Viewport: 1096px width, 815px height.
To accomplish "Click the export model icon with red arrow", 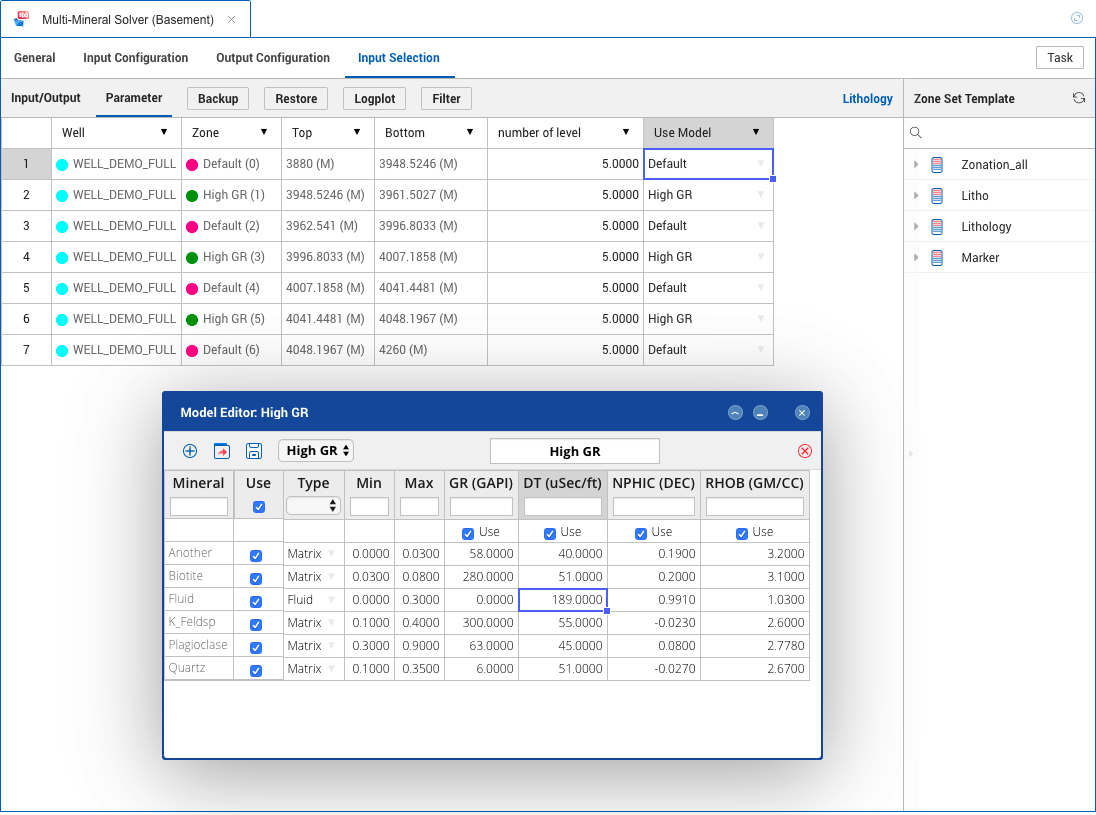I will (x=222, y=451).
